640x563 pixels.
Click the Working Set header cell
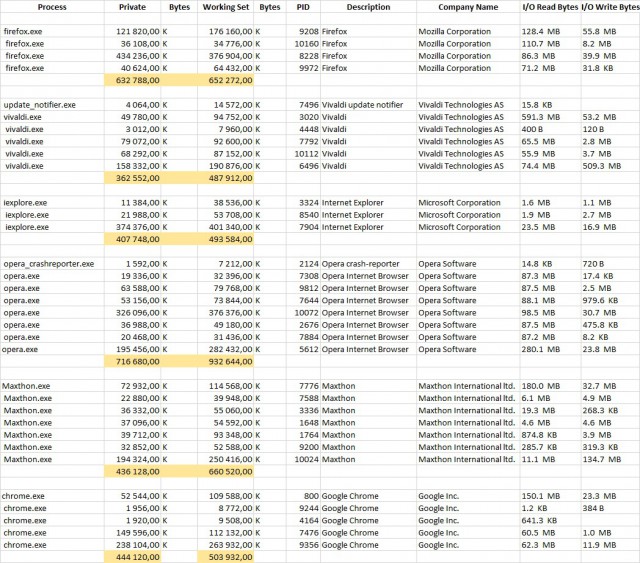click(x=225, y=7)
